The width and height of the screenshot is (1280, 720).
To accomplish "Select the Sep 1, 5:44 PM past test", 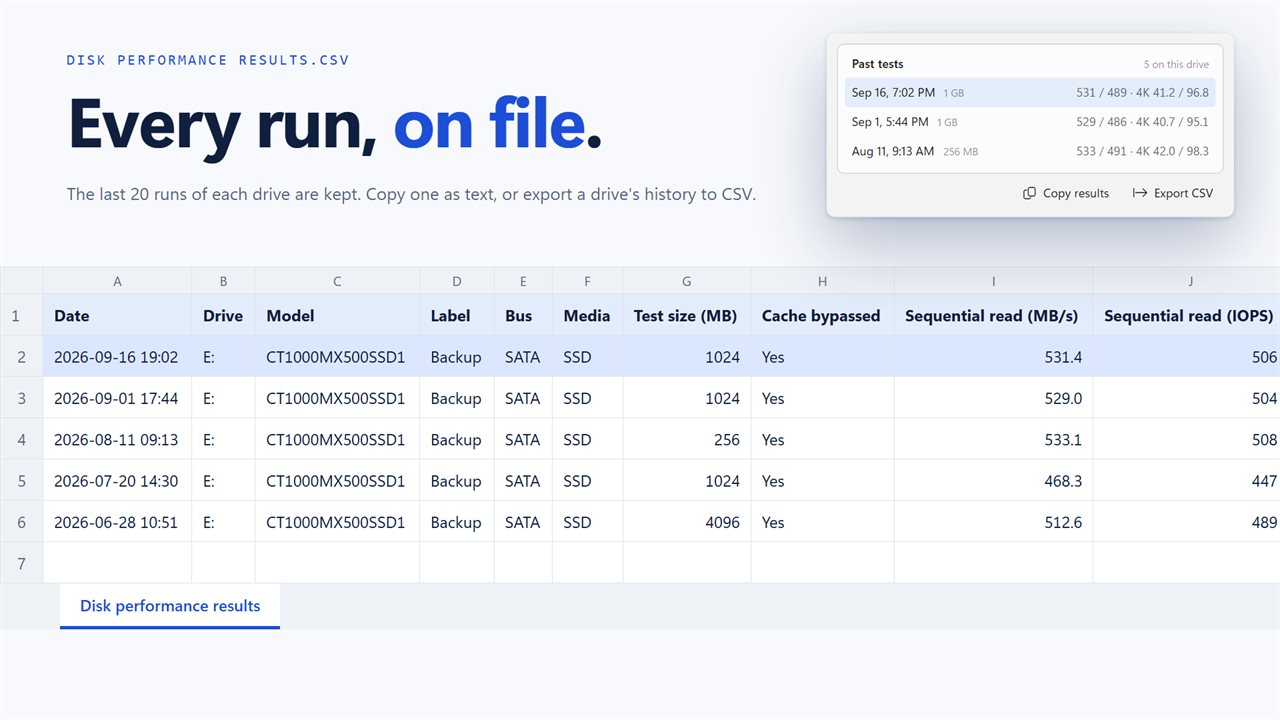I will (1030, 122).
